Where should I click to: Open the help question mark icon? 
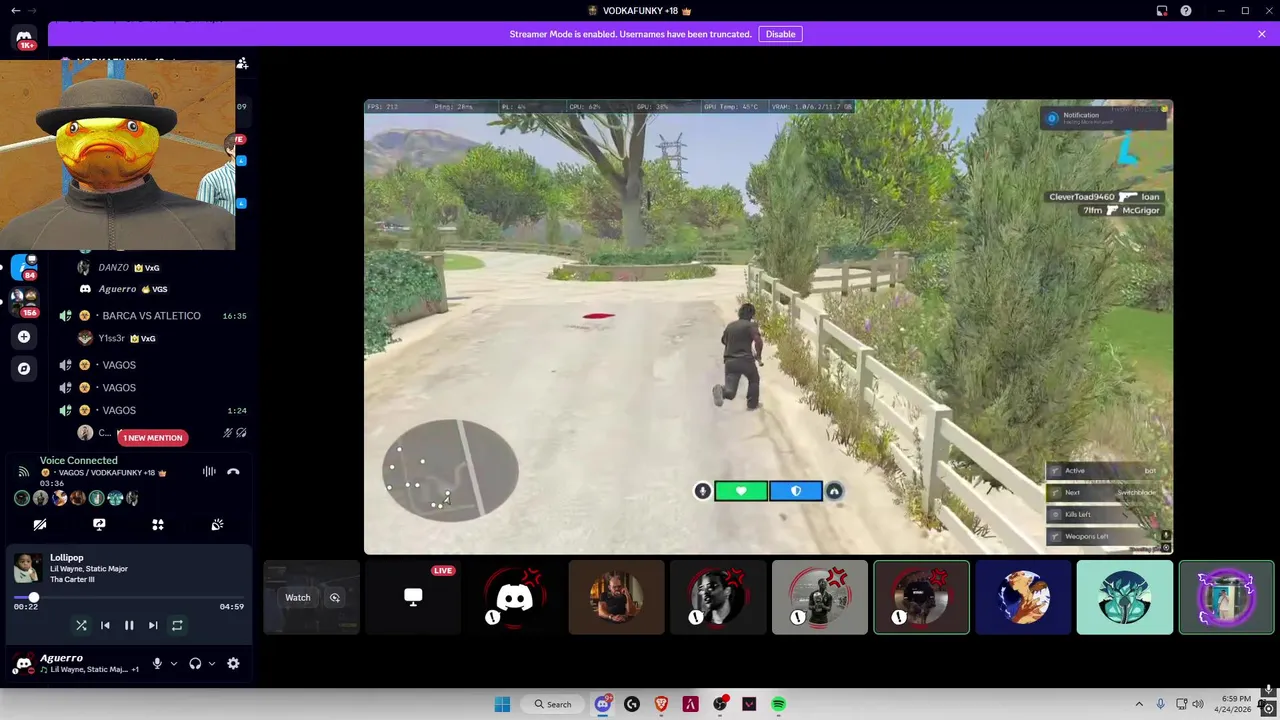pyautogui.click(x=1186, y=11)
